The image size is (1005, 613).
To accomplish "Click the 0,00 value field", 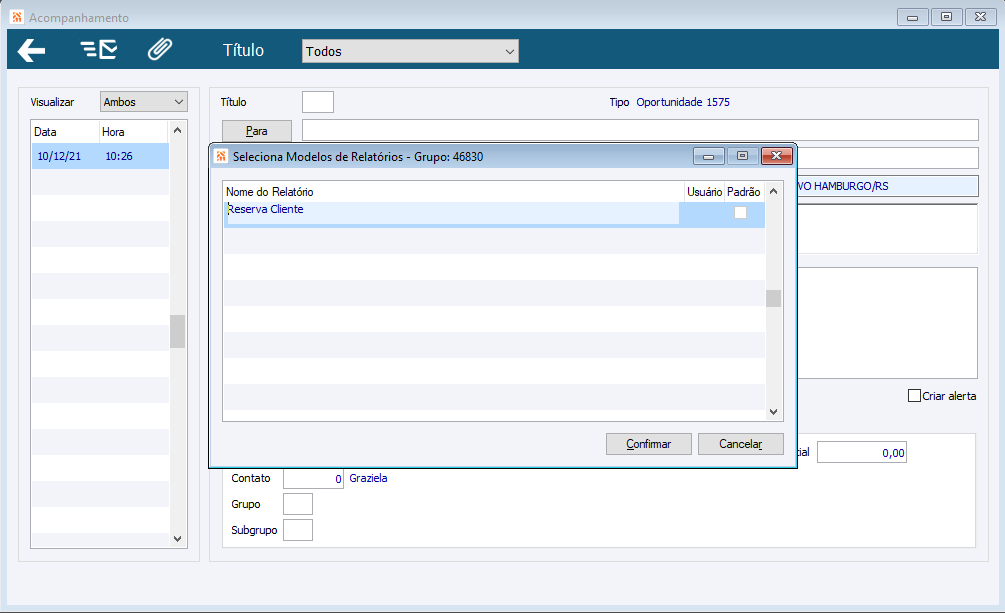I will [x=862, y=453].
